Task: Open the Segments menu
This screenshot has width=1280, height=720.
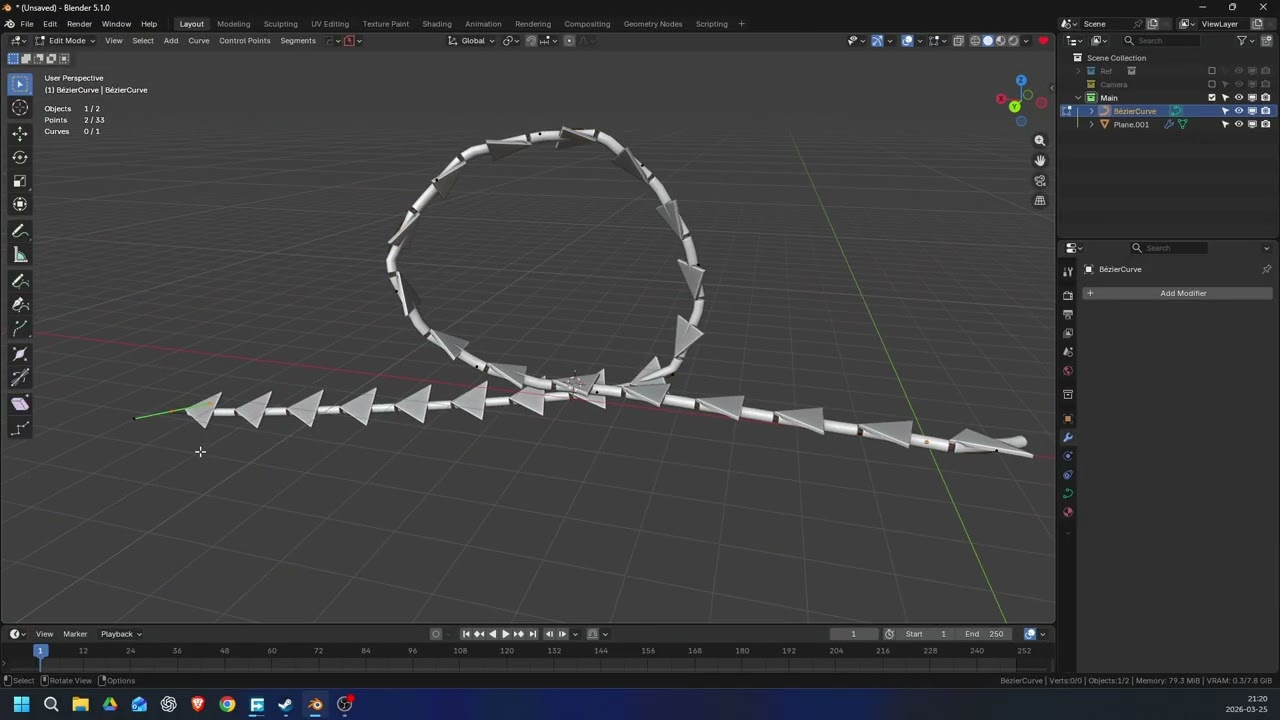Action: [x=298, y=41]
